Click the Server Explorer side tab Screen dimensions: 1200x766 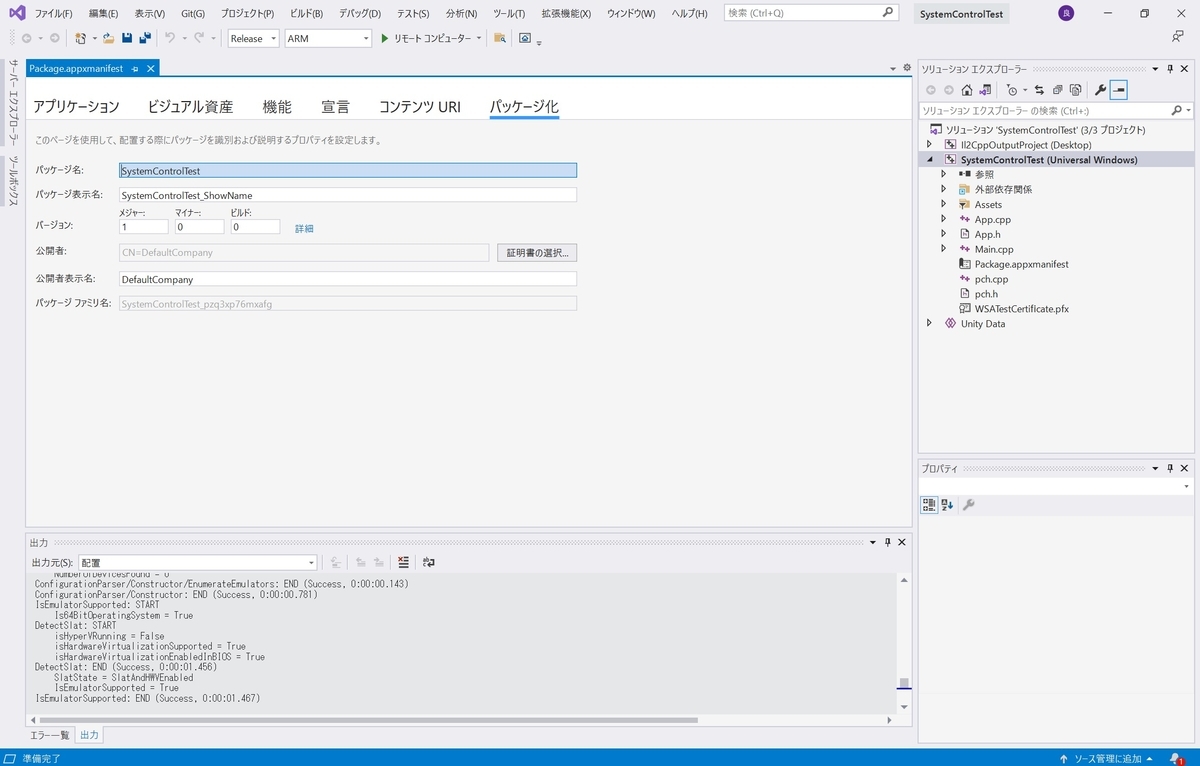[13, 103]
